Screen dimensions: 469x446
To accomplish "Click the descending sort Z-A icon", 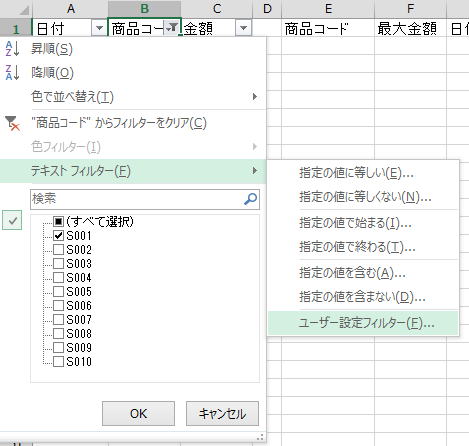I will (13, 73).
